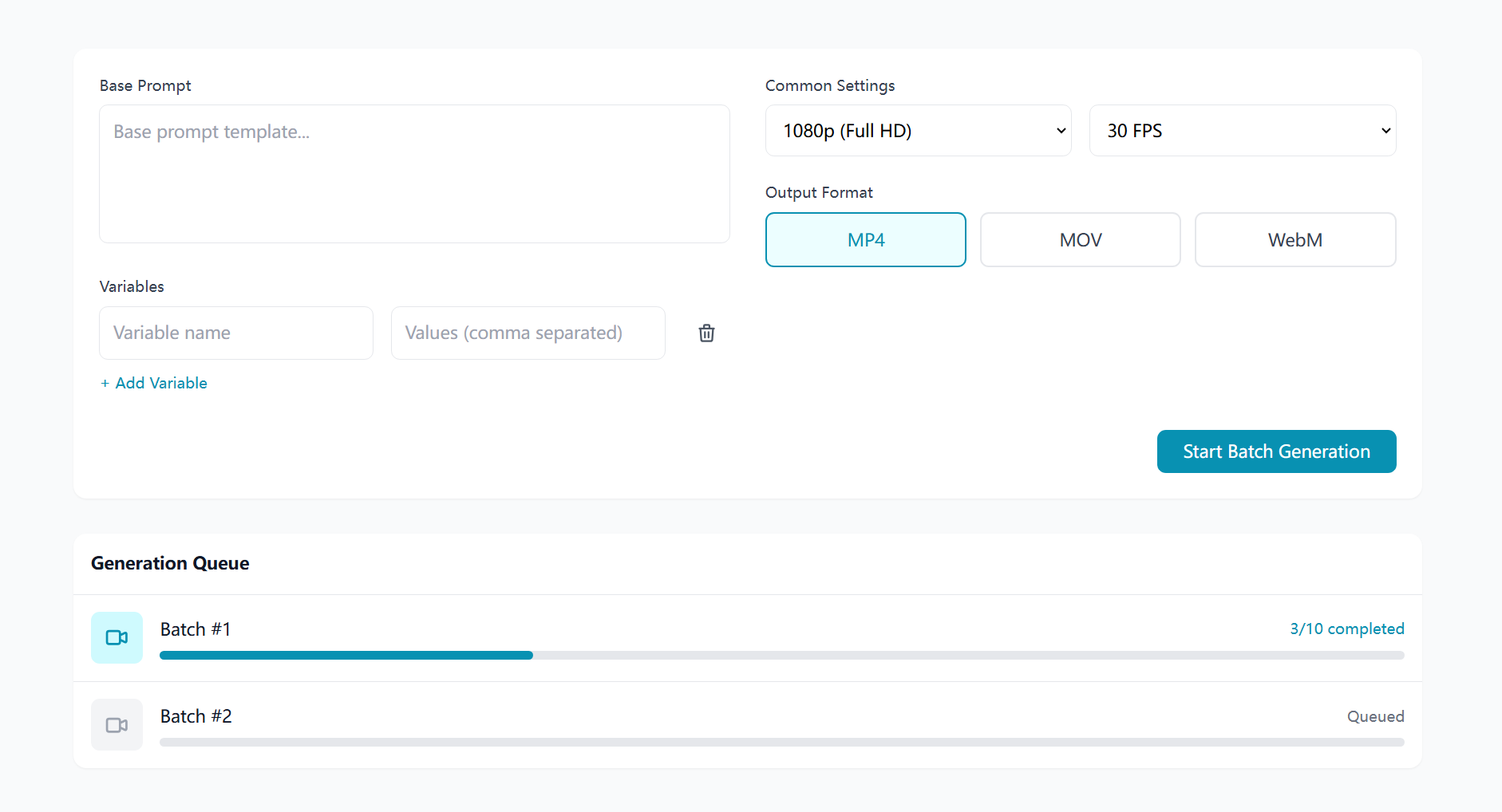Click the Batch #1 video camera icon
This screenshot has height=812, width=1502.
[x=117, y=637]
